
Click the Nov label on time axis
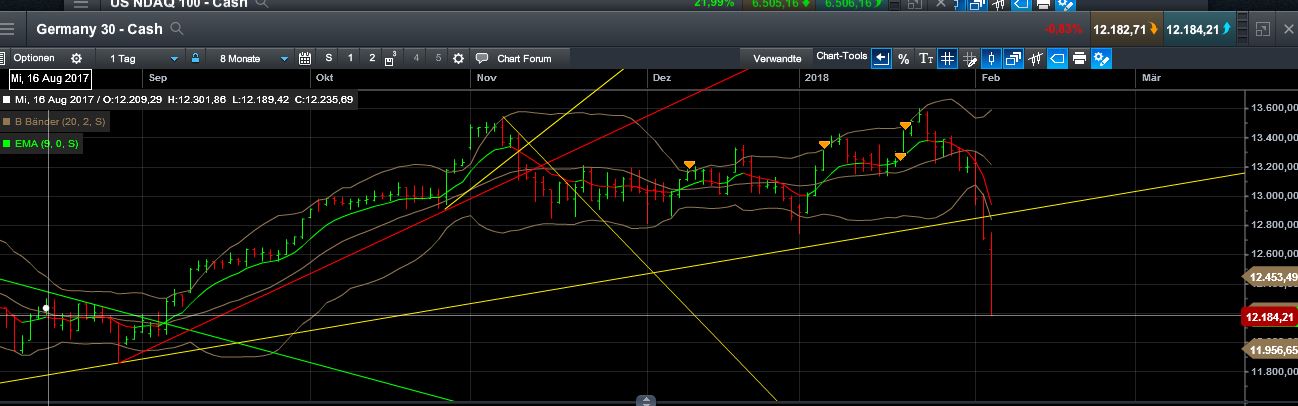click(487, 77)
